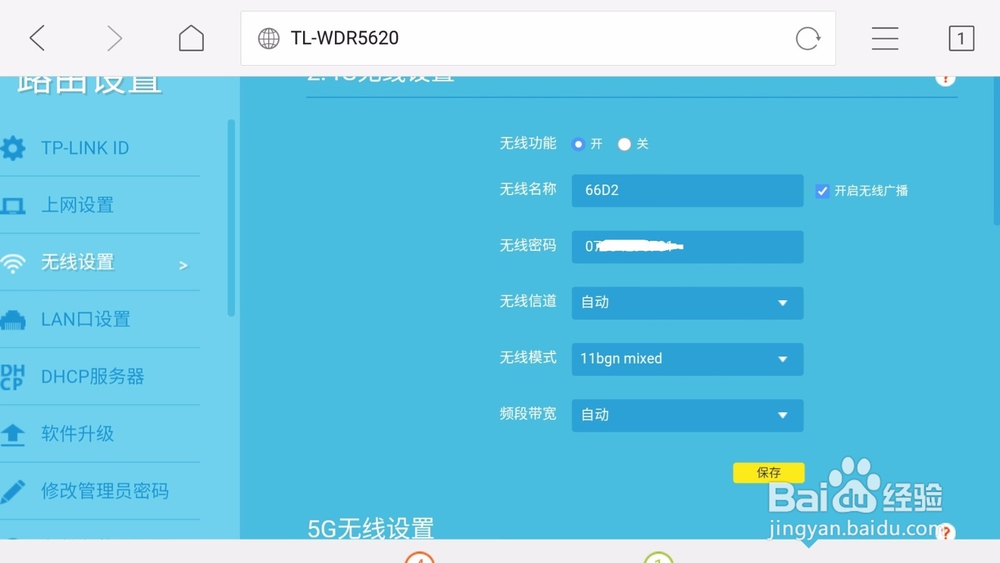
Task: Click the 频段带宽 label
Action: click(527, 414)
